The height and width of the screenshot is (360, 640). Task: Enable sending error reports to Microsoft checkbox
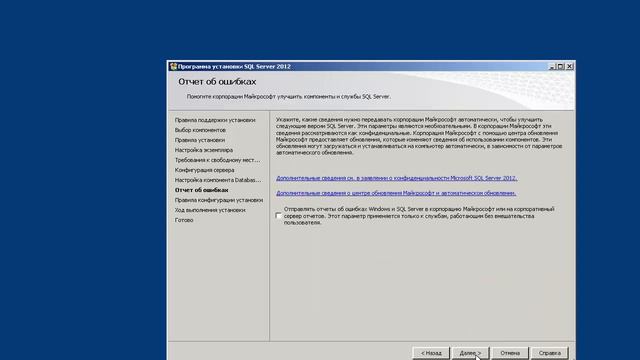click(x=278, y=216)
